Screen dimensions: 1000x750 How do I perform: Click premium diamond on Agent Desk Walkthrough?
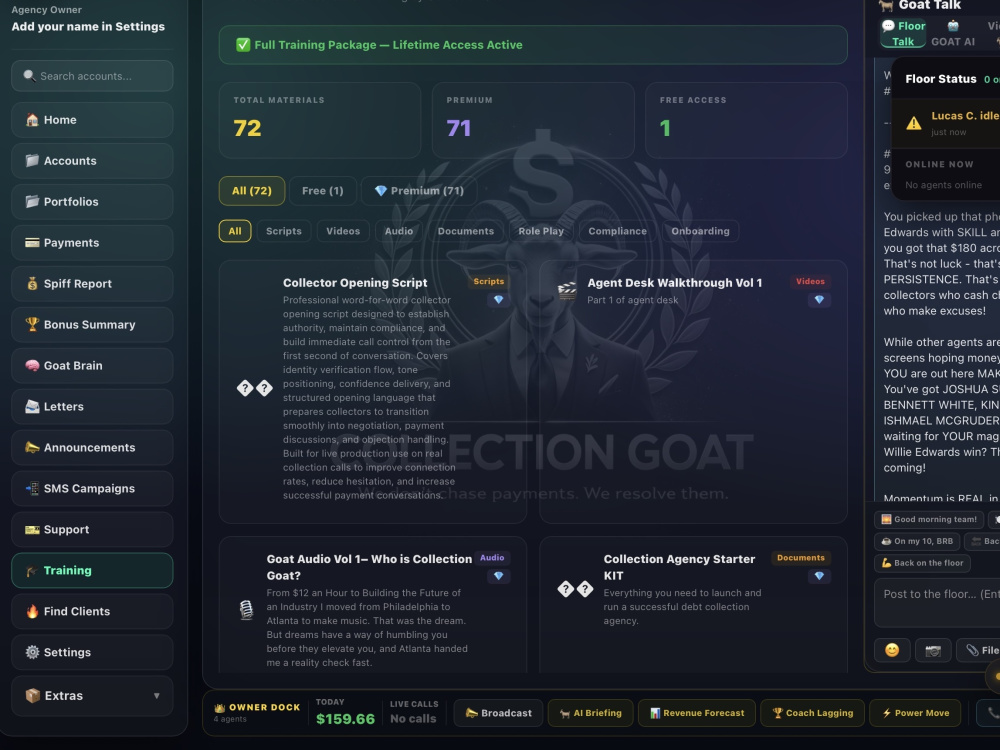coord(819,300)
